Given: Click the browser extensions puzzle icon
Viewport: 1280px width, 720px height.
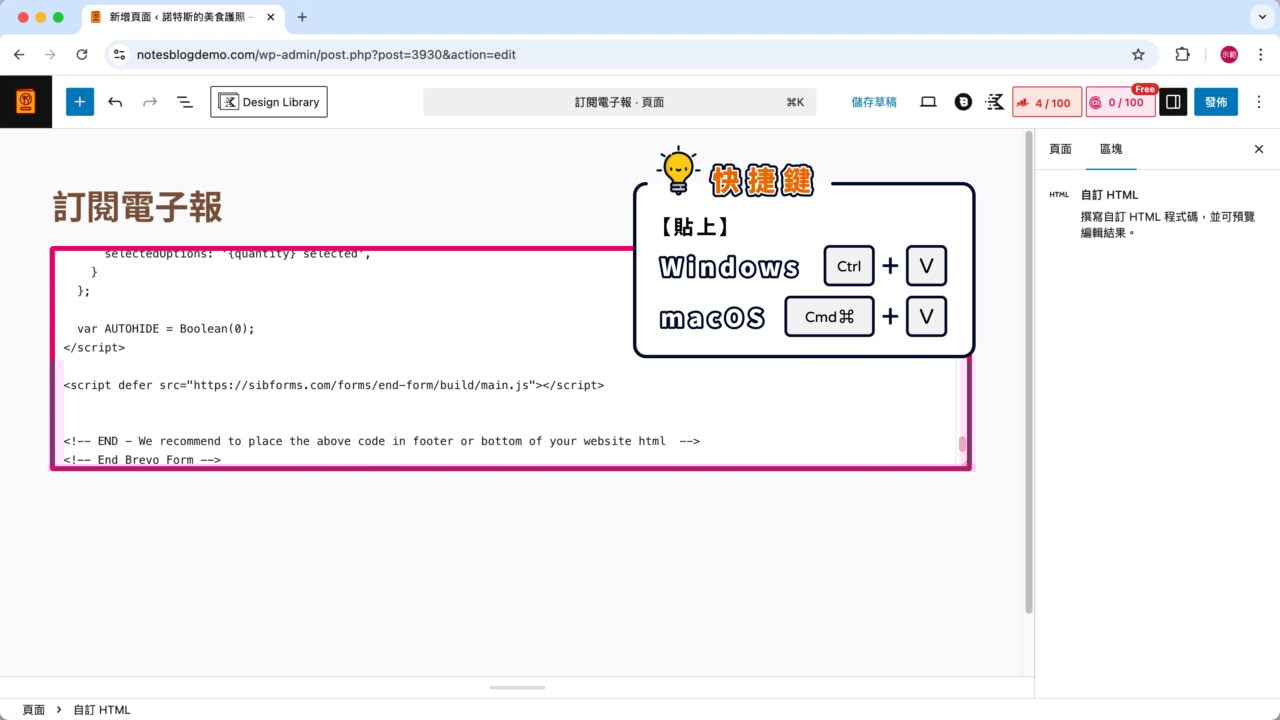Looking at the screenshot, I should [1181, 55].
